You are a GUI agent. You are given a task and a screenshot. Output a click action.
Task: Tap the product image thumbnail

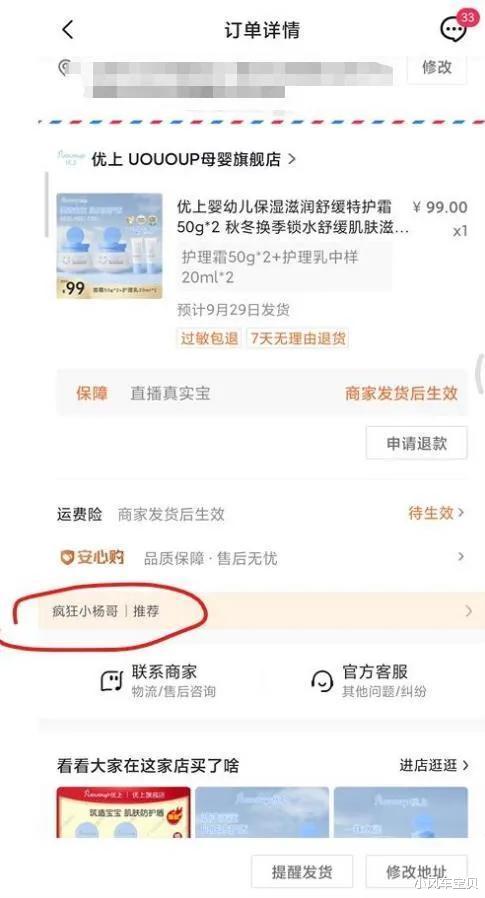click(x=109, y=246)
